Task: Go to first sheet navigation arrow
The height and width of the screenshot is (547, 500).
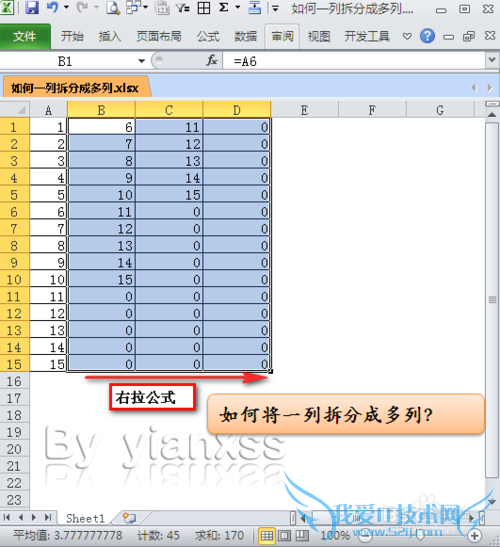Action: pyautogui.click(x=7, y=517)
